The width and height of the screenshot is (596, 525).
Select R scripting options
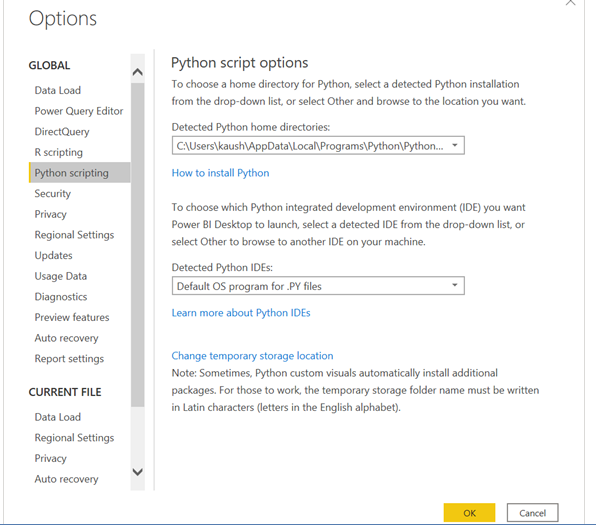coord(59,152)
